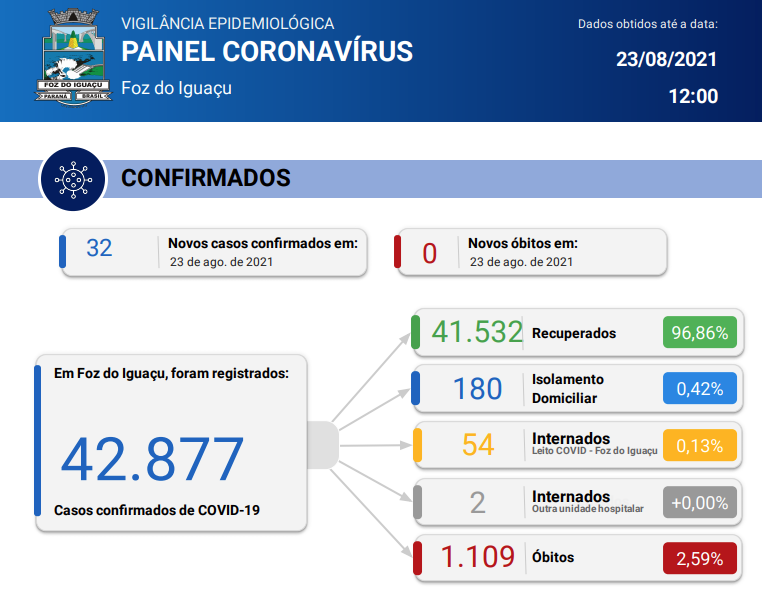Click the deaths count 1.109

click(x=478, y=557)
